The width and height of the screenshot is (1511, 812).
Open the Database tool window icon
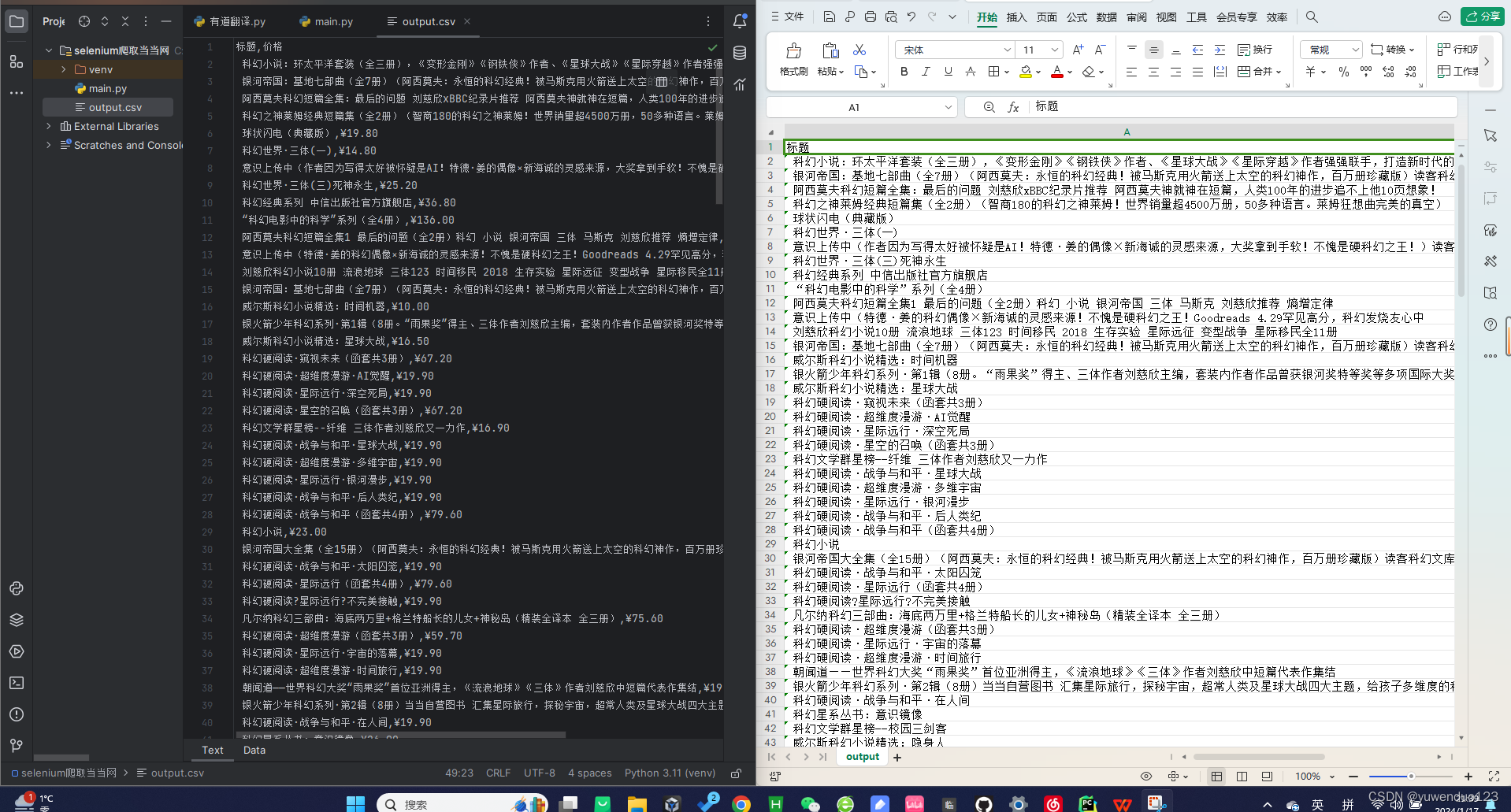[740, 53]
